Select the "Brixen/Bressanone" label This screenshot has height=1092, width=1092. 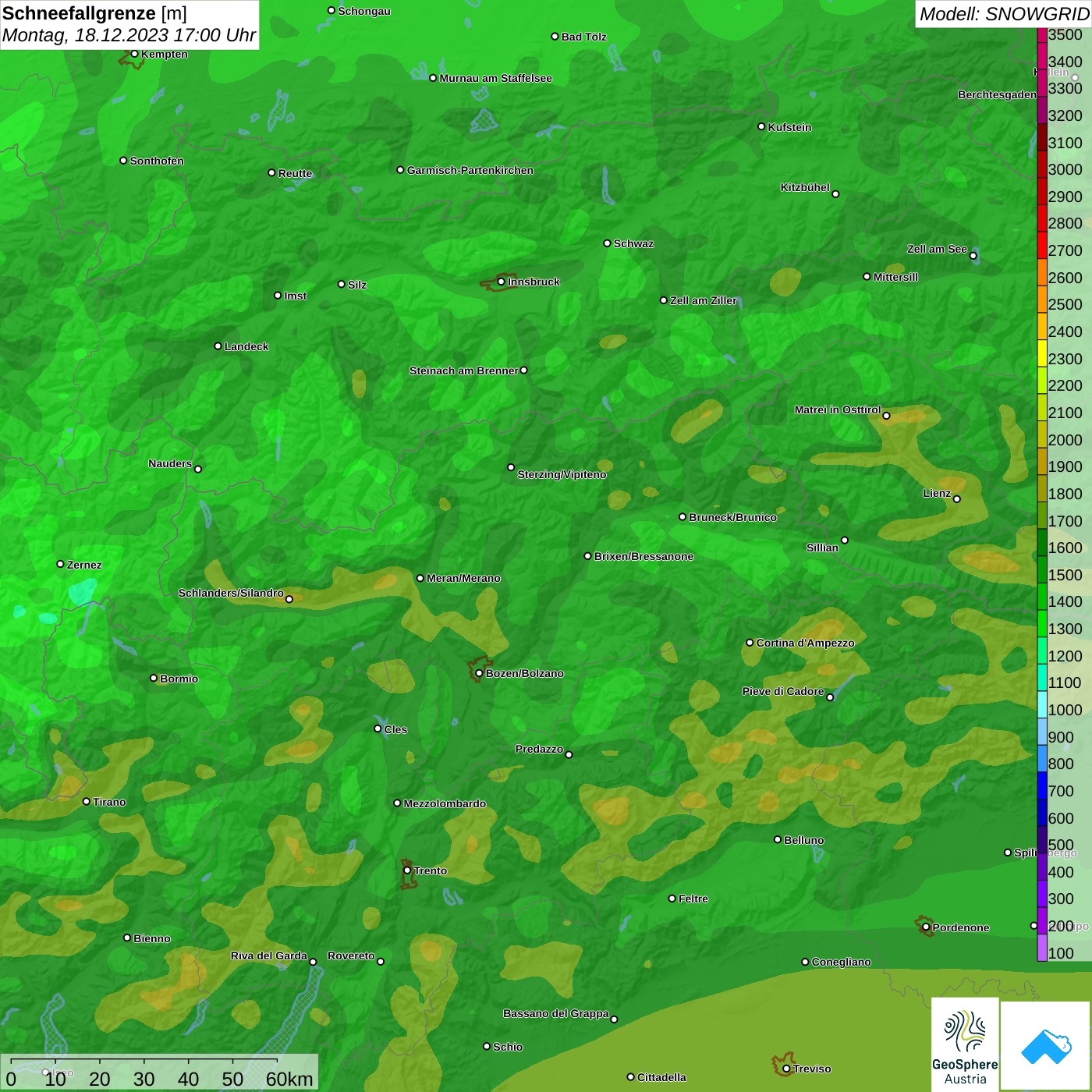point(643,556)
